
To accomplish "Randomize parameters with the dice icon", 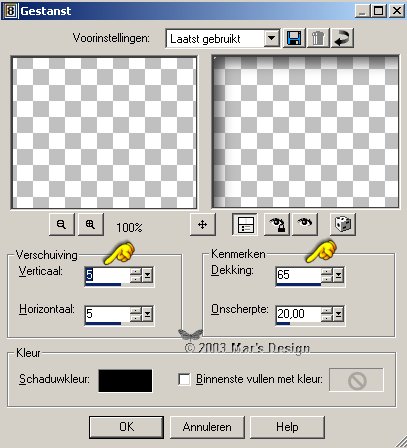I will (343, 224).
